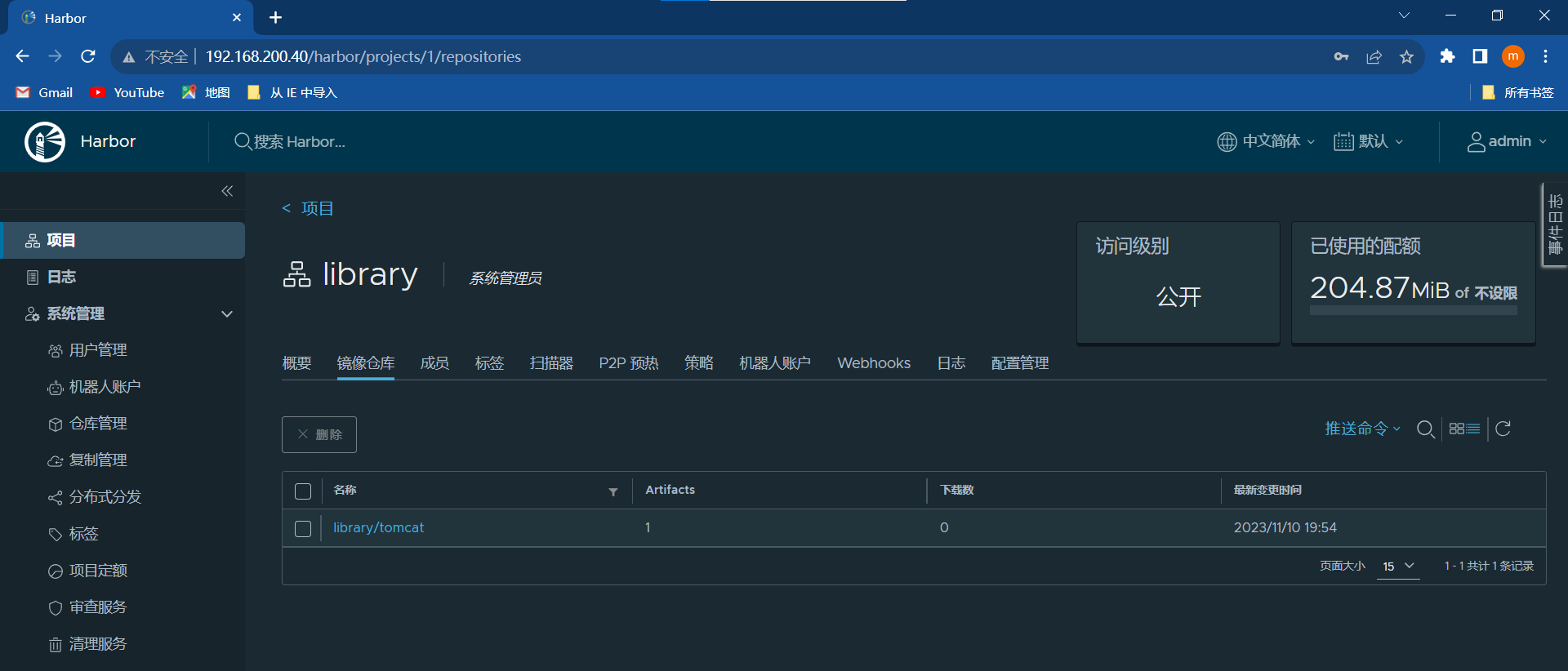The height and width of the screenshot is (671, 1568).
Task: Click the share page icon
Action: [1374, 56]
